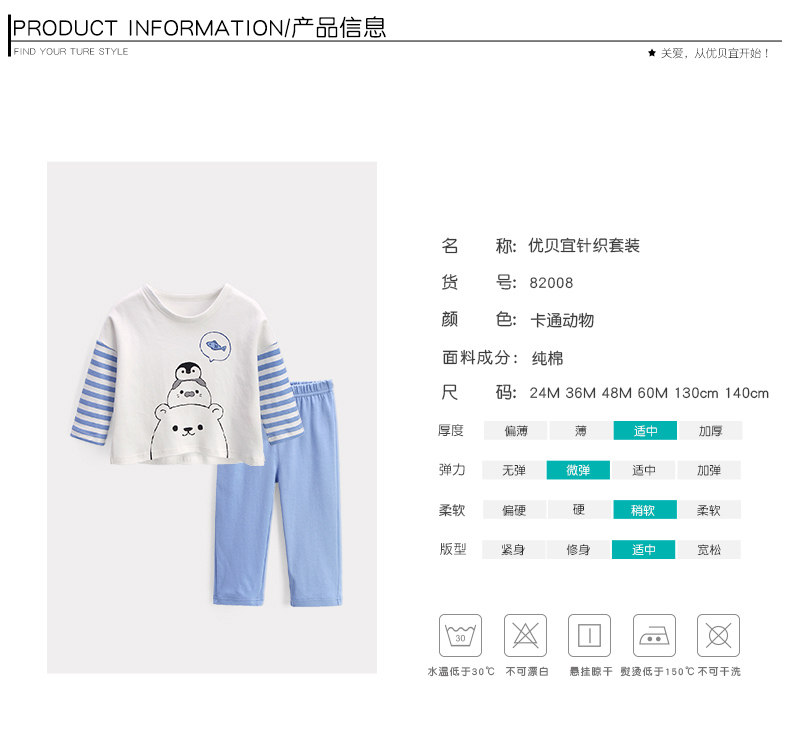Click the wash below 30°C icon
The width and height of the screenshot is (790, 731).
tap(460, 635)
